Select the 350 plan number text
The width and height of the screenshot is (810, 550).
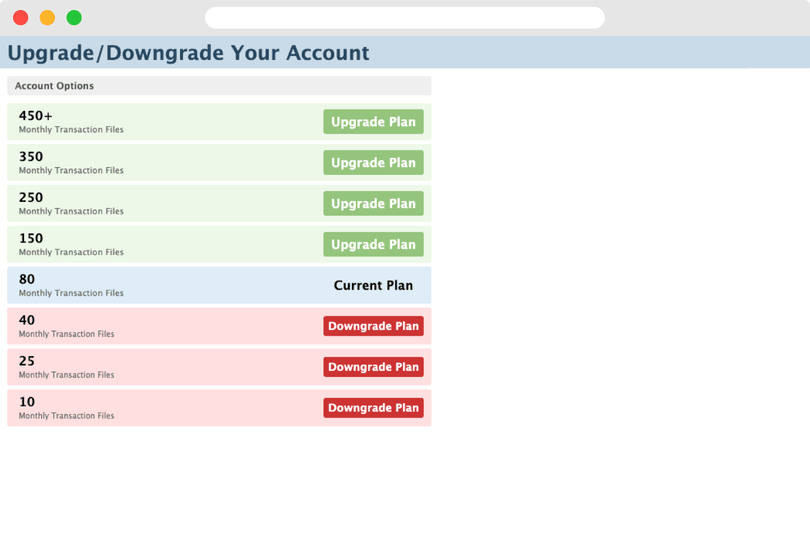(31, 157)
